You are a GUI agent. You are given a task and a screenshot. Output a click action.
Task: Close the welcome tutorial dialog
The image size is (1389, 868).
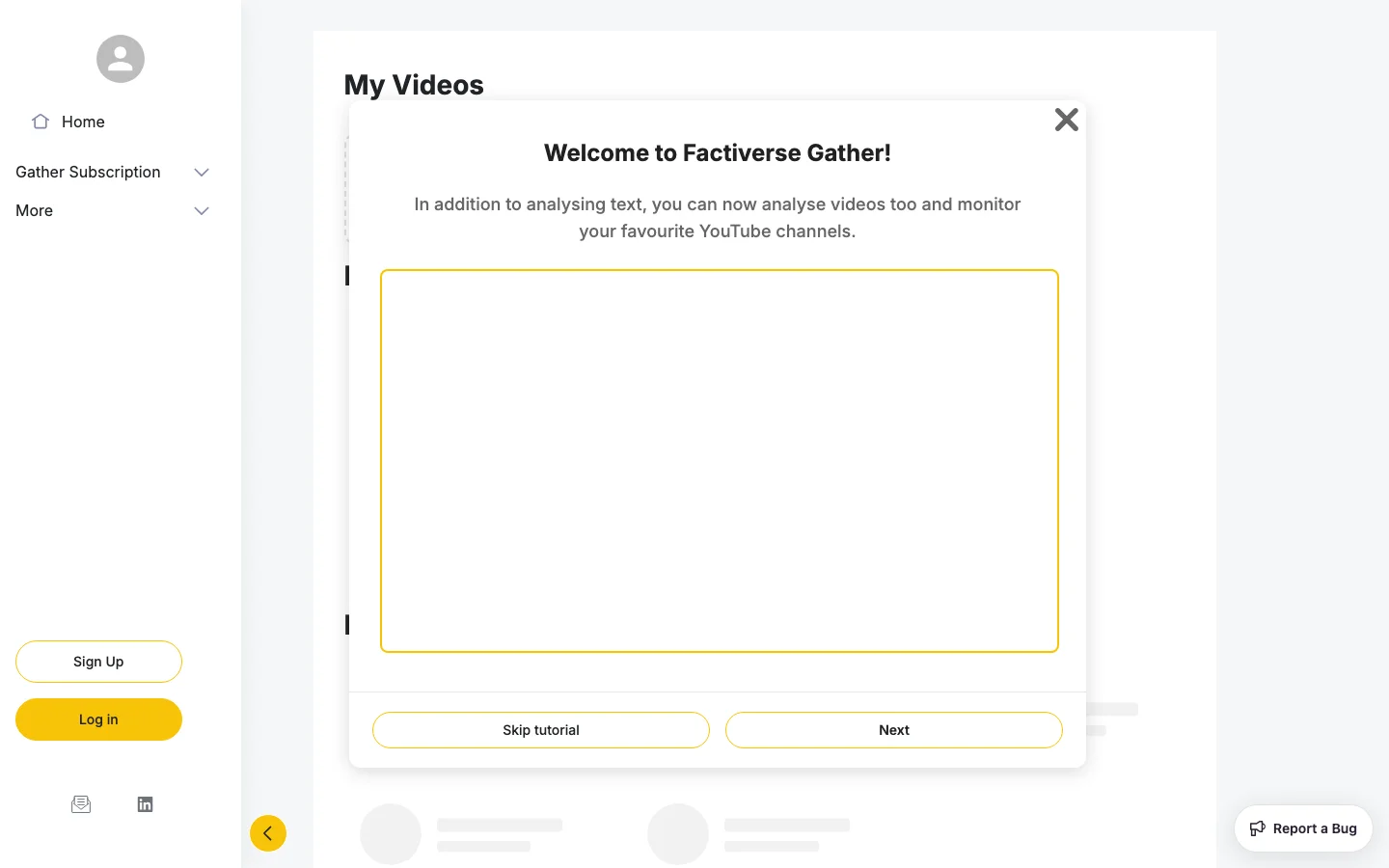pyautogui.click(x=1067, y=120)
